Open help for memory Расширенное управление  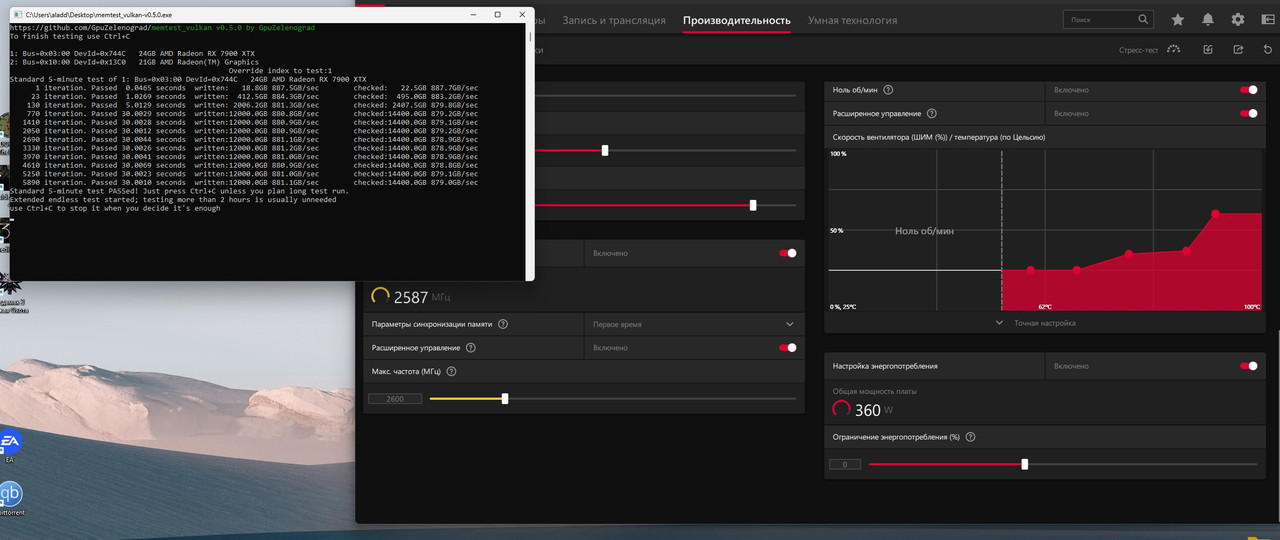point(471,348)
